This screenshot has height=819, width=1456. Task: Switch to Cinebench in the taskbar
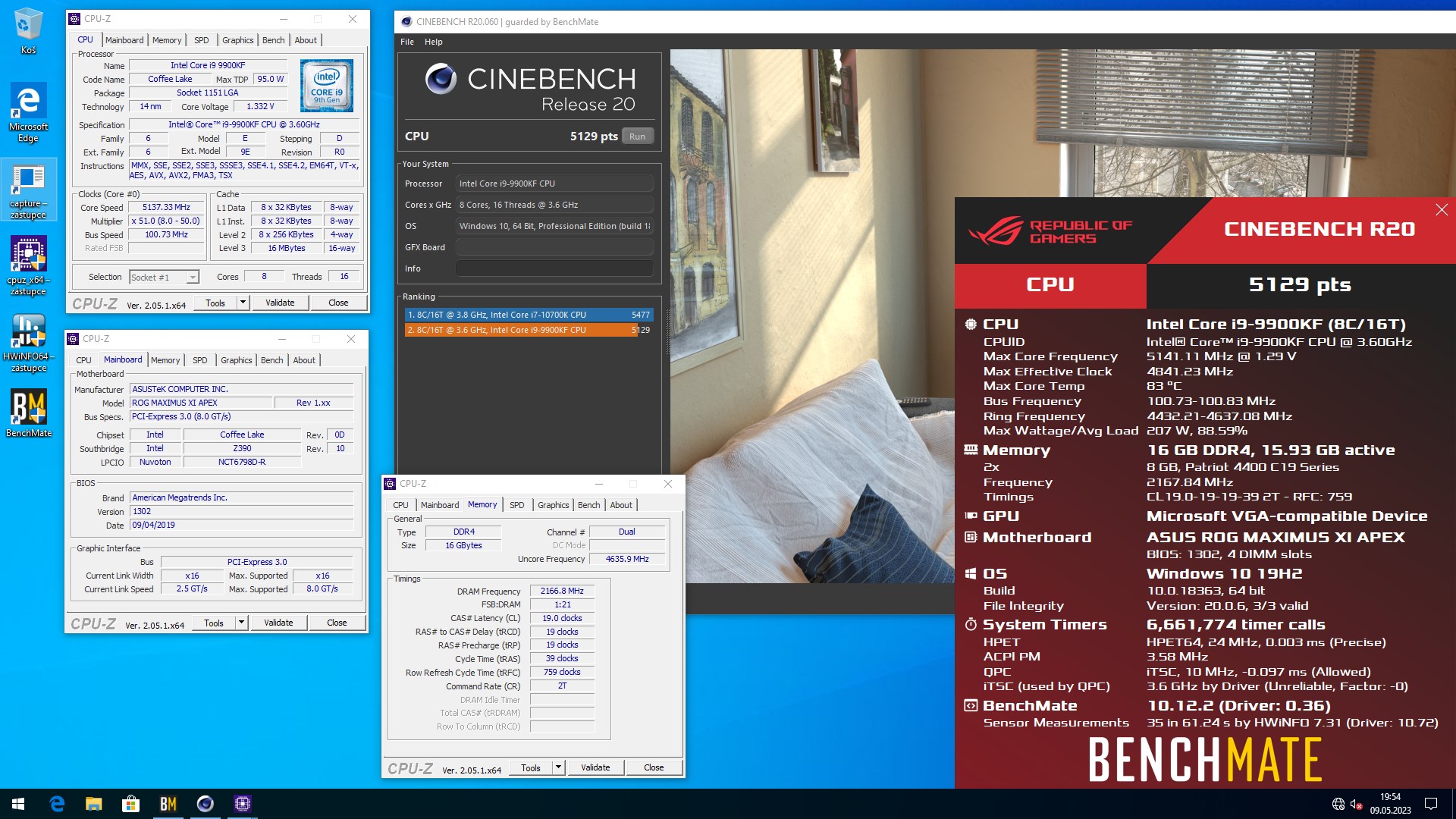205,804
